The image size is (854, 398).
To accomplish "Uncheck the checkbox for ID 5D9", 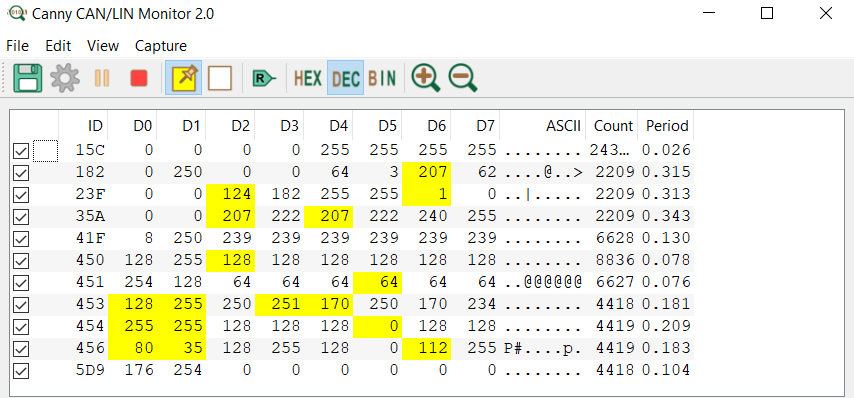I will [x=21, y=371].
